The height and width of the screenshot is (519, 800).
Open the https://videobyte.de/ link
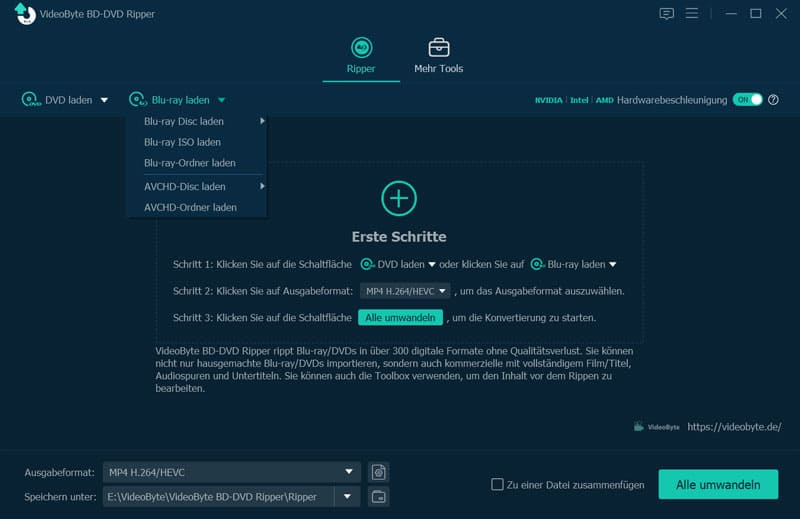734,427
